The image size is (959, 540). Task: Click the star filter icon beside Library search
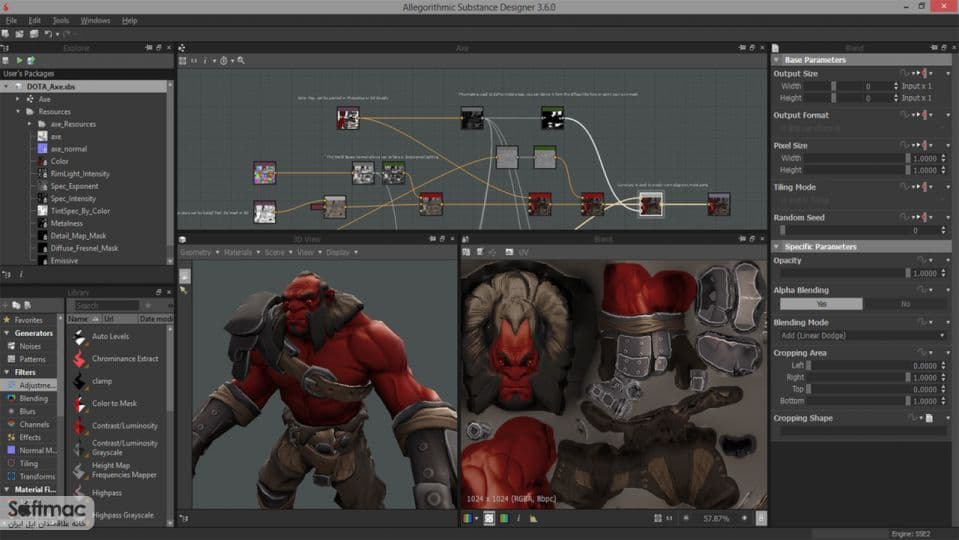coord(147,305)
